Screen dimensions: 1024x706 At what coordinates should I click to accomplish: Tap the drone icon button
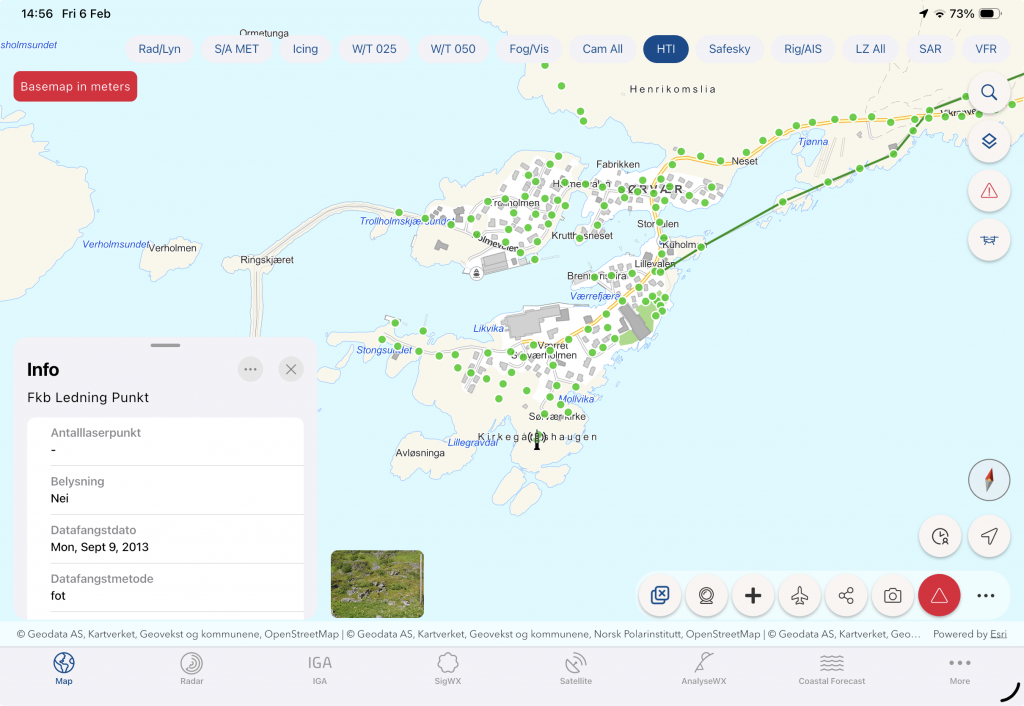[x=989, y=240]
